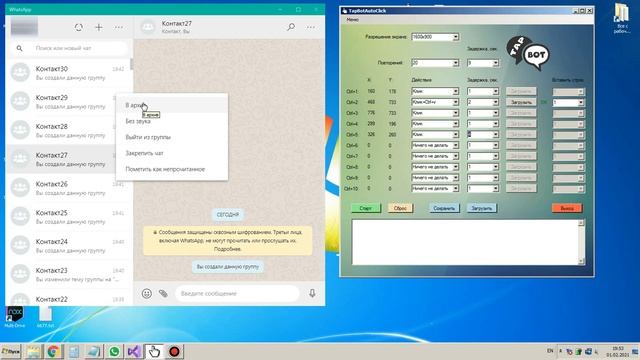Image resolution: width=640 pixels, height=360 pixels.
Task: Click the TapBot log text area
Action: coord(465,242)
